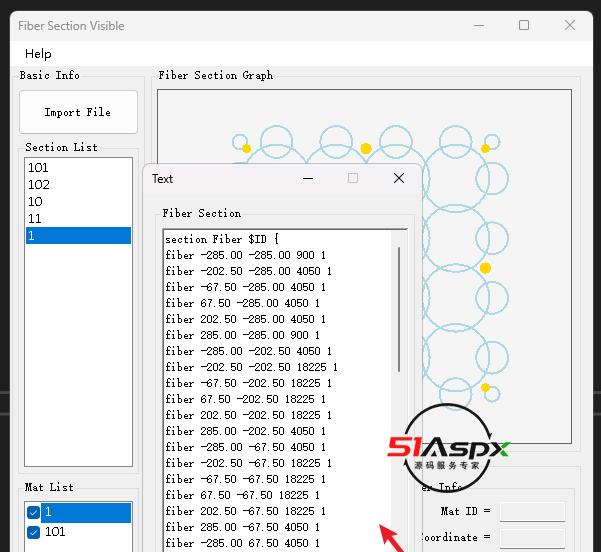Click the Coordinate input field
Image resolution: width=601 pixels, height=552 pixels.
pyautogui.click(x=532, y=537)
